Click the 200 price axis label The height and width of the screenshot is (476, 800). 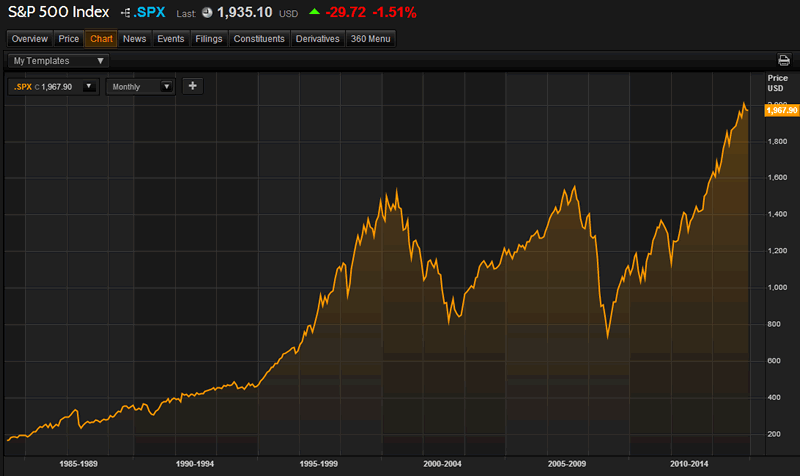[x=774, y=434]
